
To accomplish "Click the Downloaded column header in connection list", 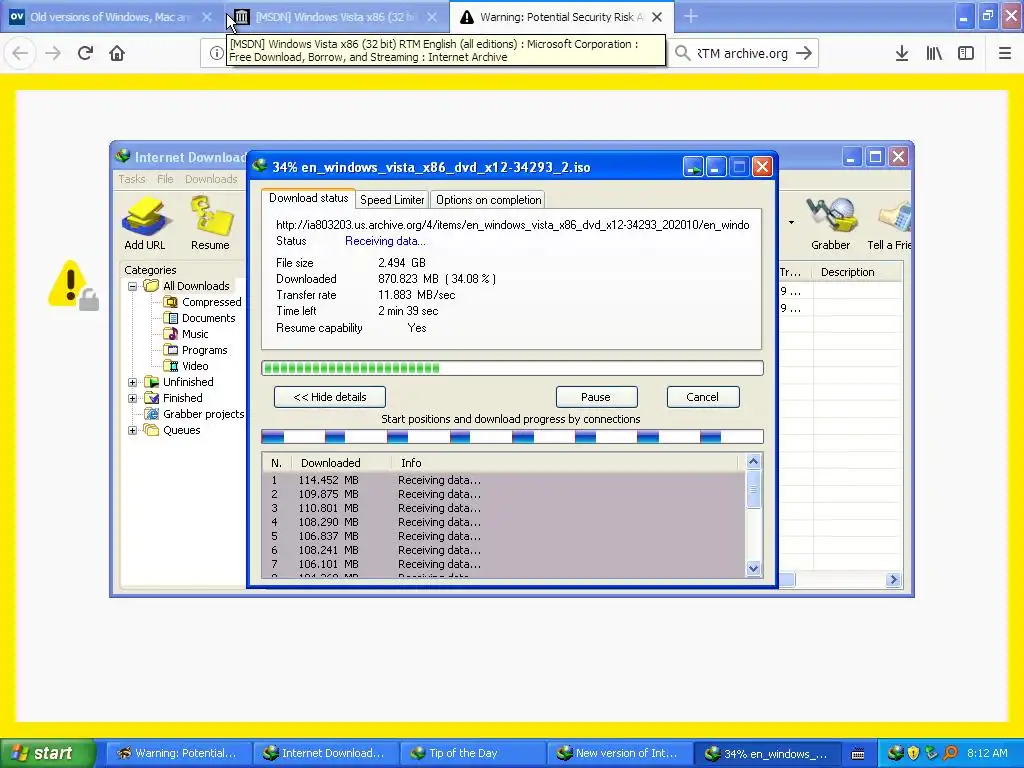I will point(341,463).
